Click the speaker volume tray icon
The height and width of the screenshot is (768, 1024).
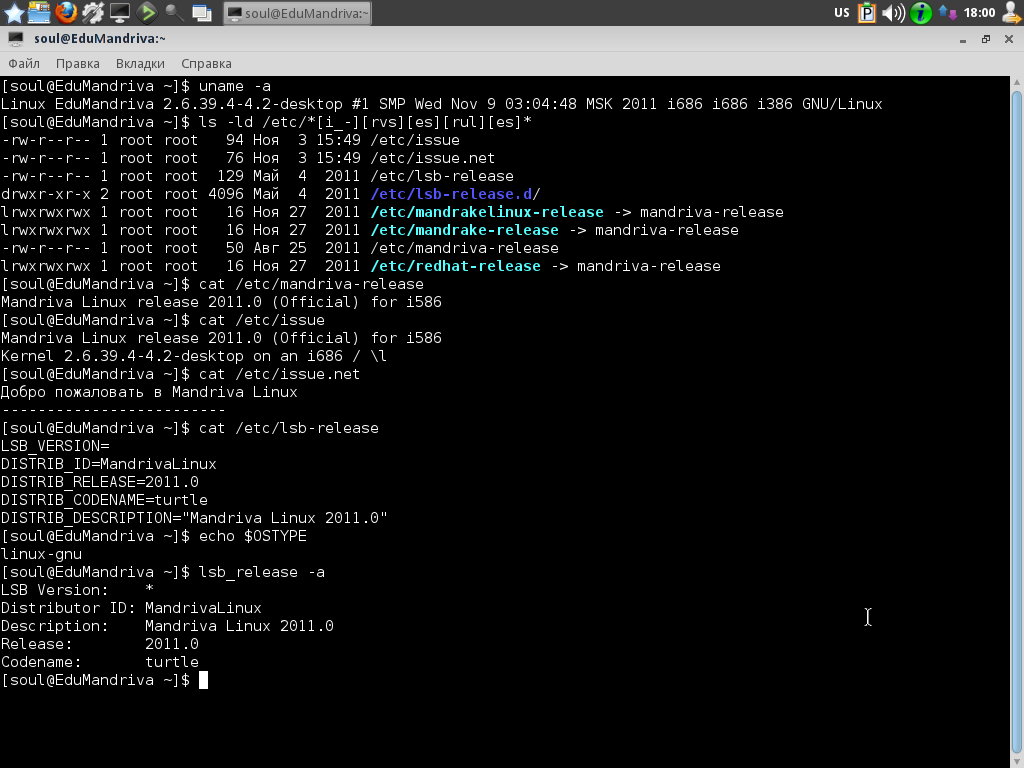click(x=893, y=12)
